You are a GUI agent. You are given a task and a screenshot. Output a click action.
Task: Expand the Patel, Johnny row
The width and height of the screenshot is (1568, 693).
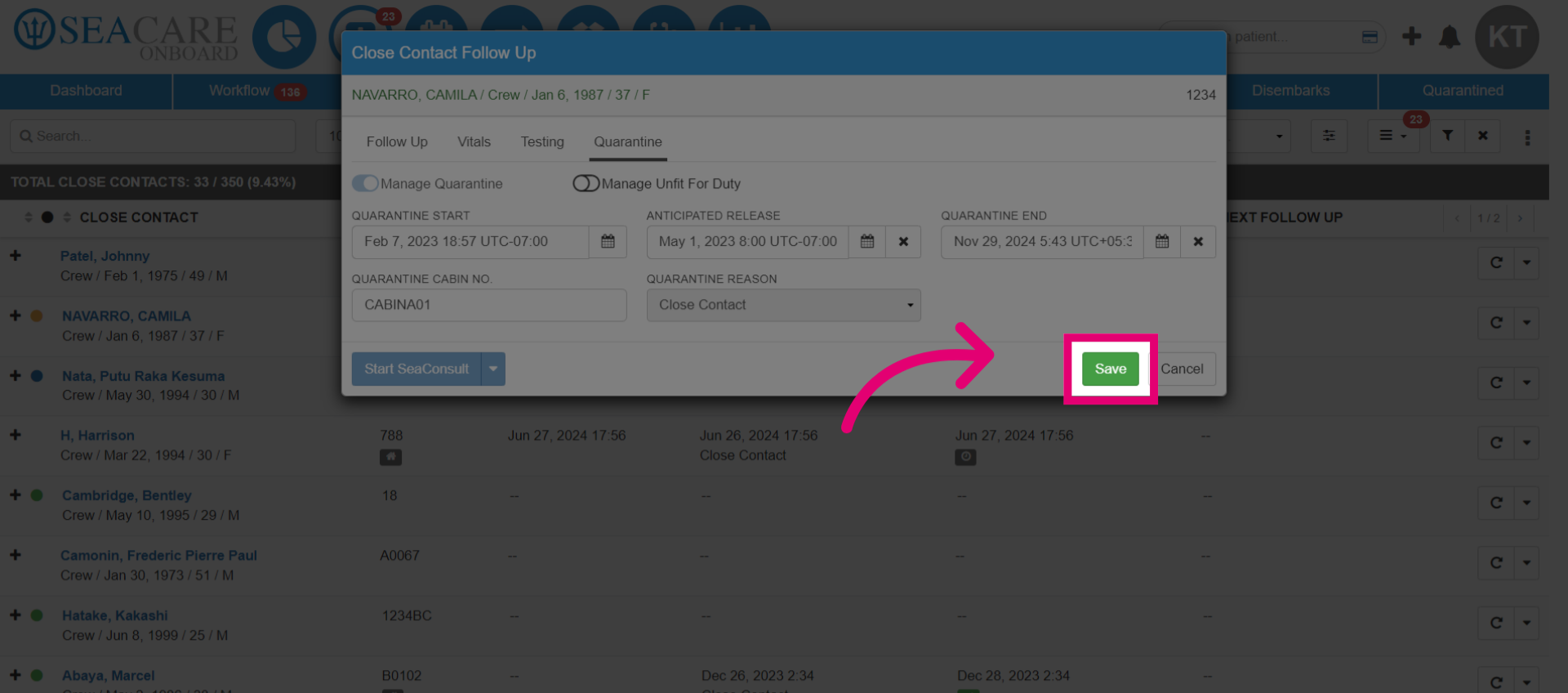[16, 256]
